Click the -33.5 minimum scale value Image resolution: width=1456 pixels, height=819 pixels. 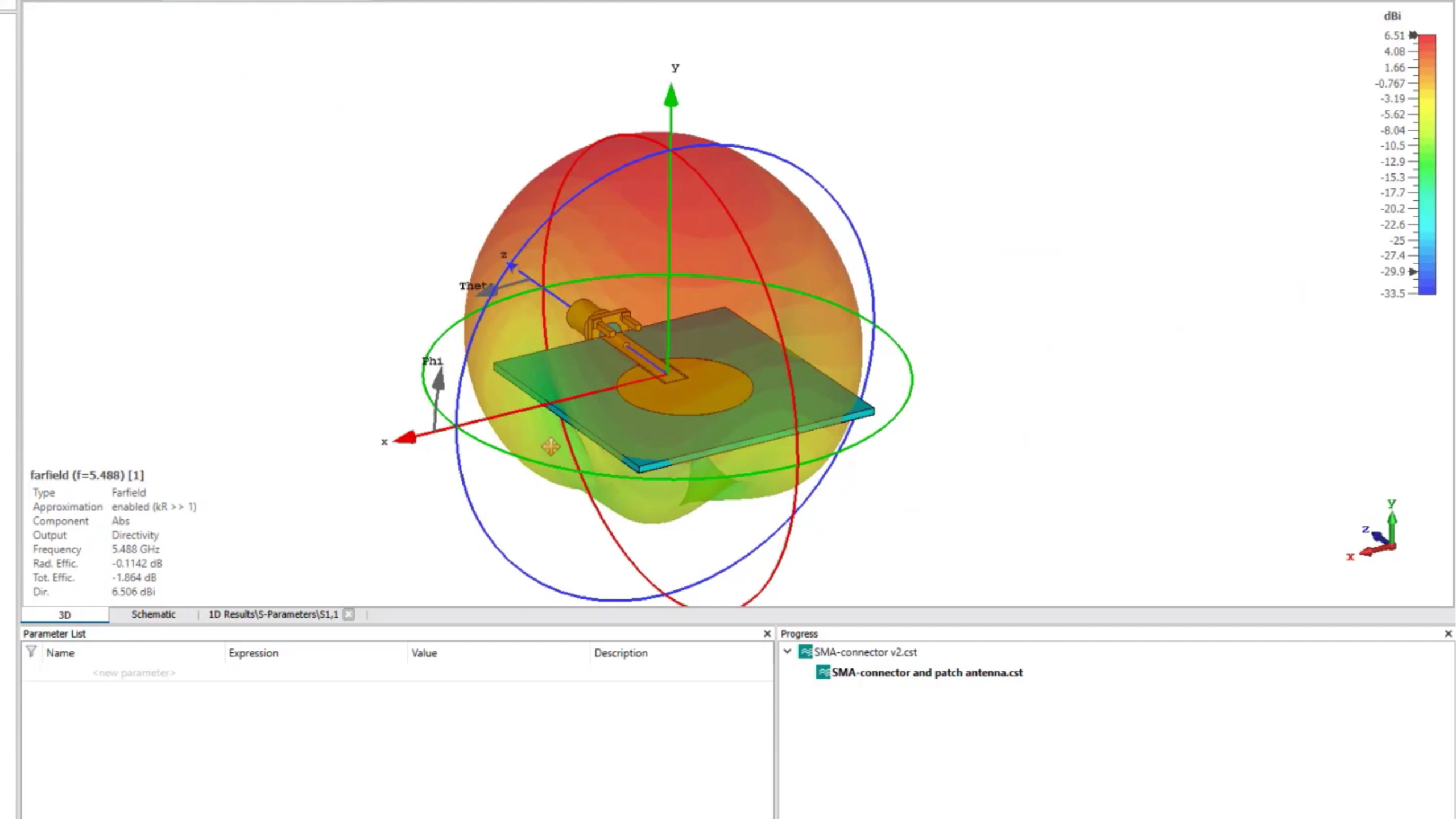pos(1393,293)
